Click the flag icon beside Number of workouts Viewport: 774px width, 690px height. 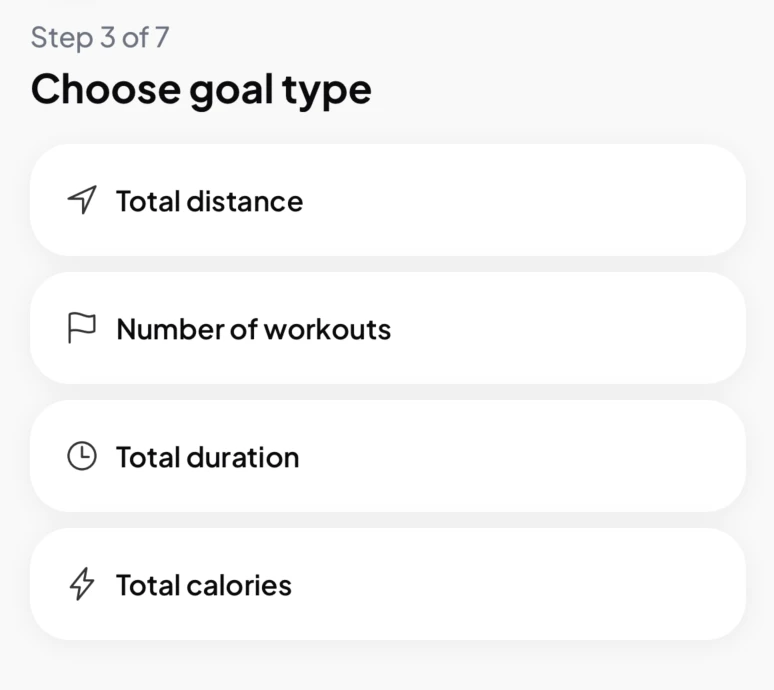[x=82, y=328]
